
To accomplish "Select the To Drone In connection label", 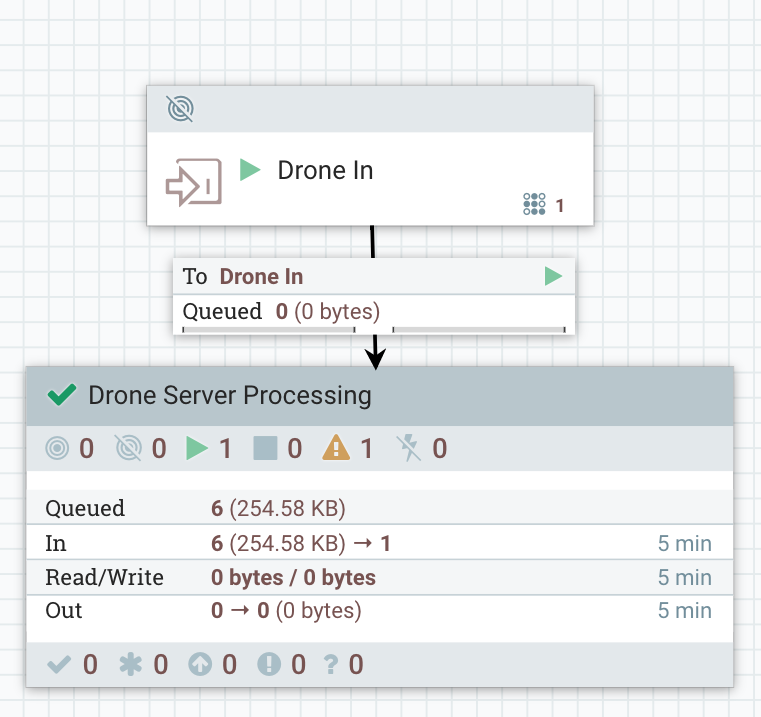I will tap(243, 277).
